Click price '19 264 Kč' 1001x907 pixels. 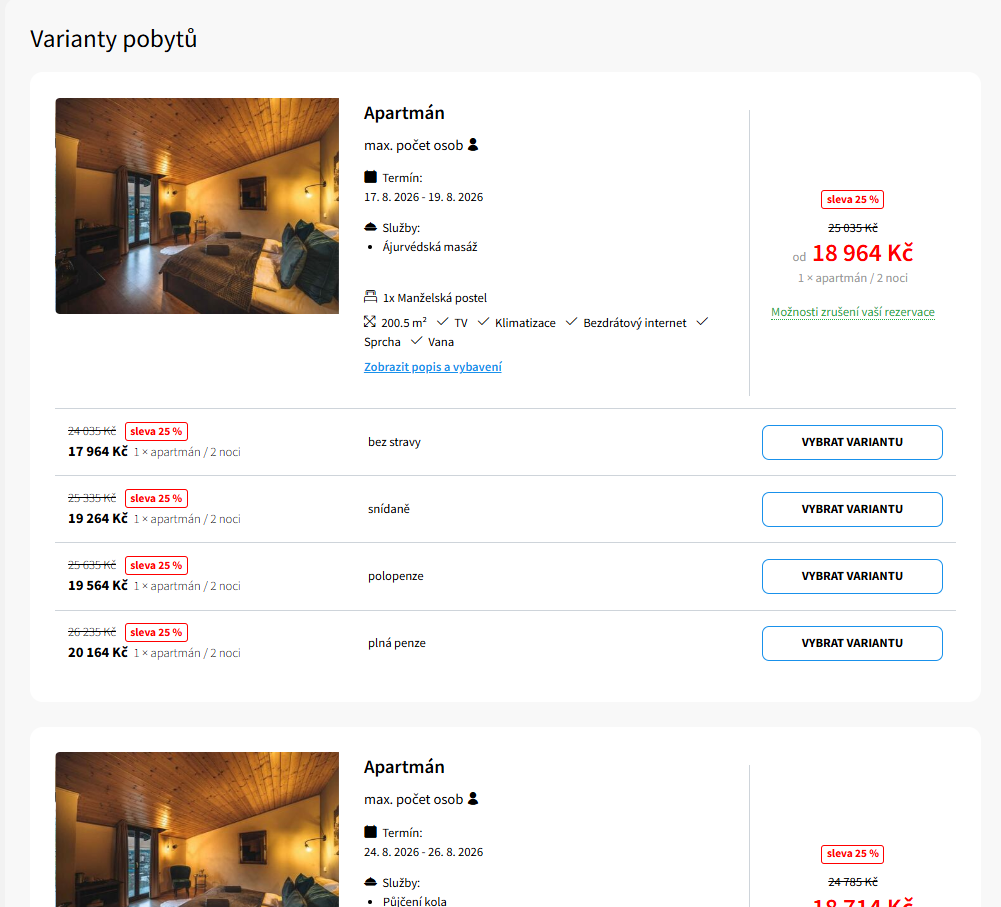click(x=98, y=519)
